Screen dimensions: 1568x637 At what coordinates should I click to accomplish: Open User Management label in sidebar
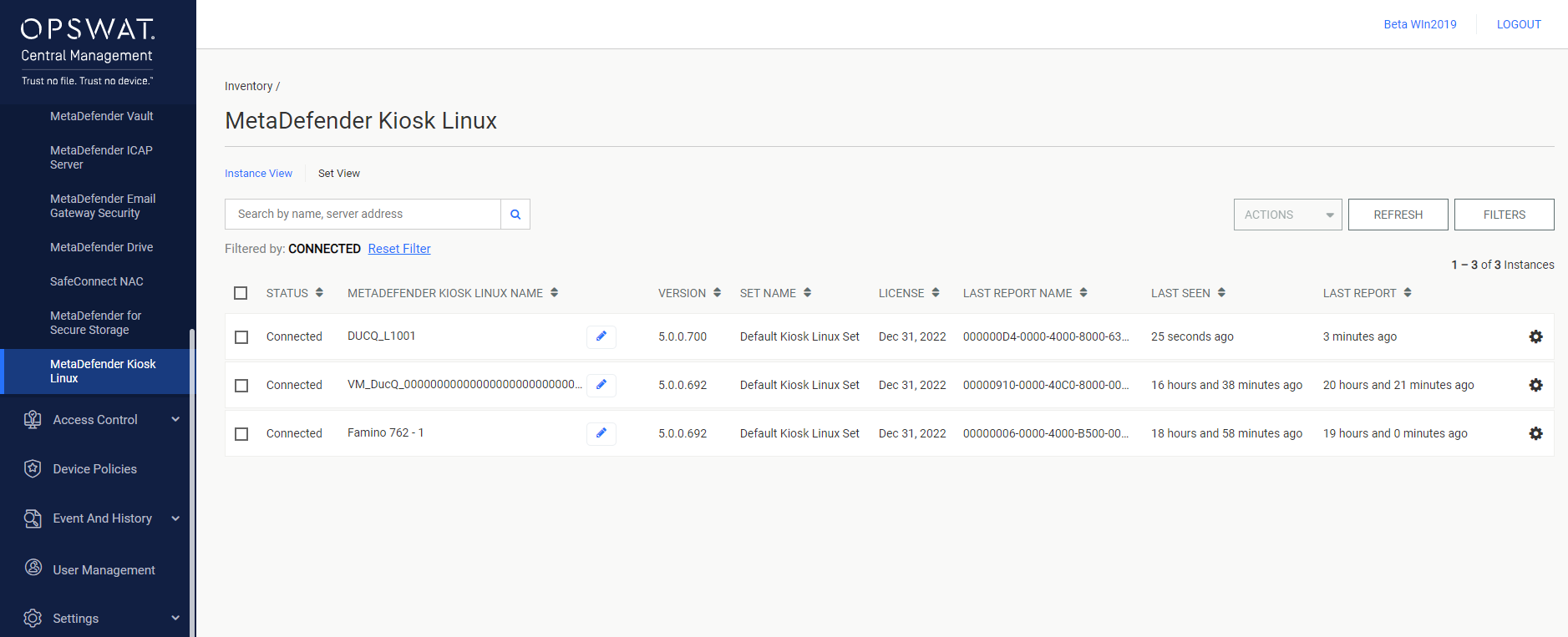[104, 570]
